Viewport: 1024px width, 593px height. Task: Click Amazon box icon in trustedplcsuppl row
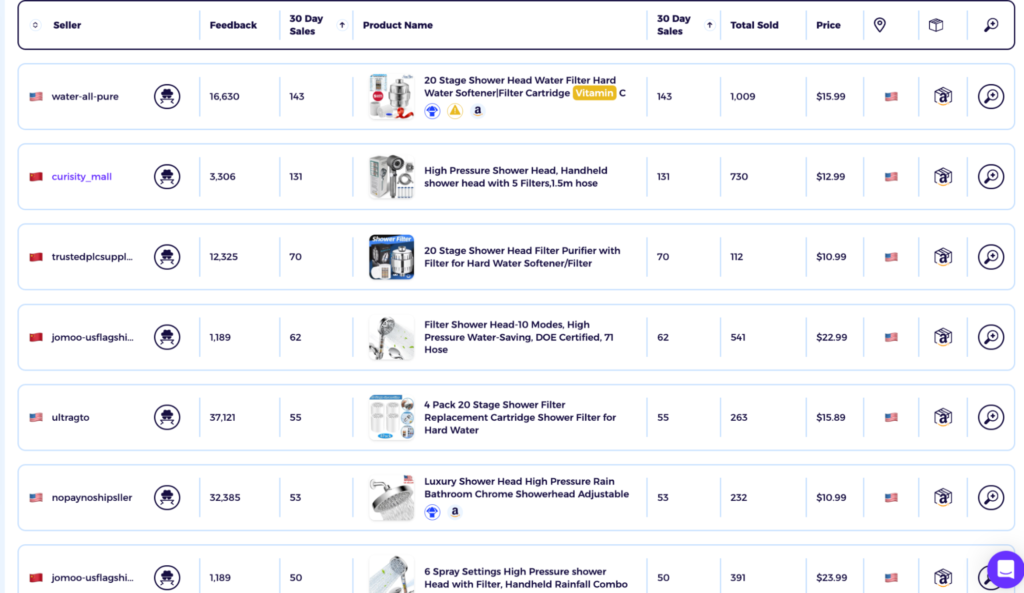942,257
